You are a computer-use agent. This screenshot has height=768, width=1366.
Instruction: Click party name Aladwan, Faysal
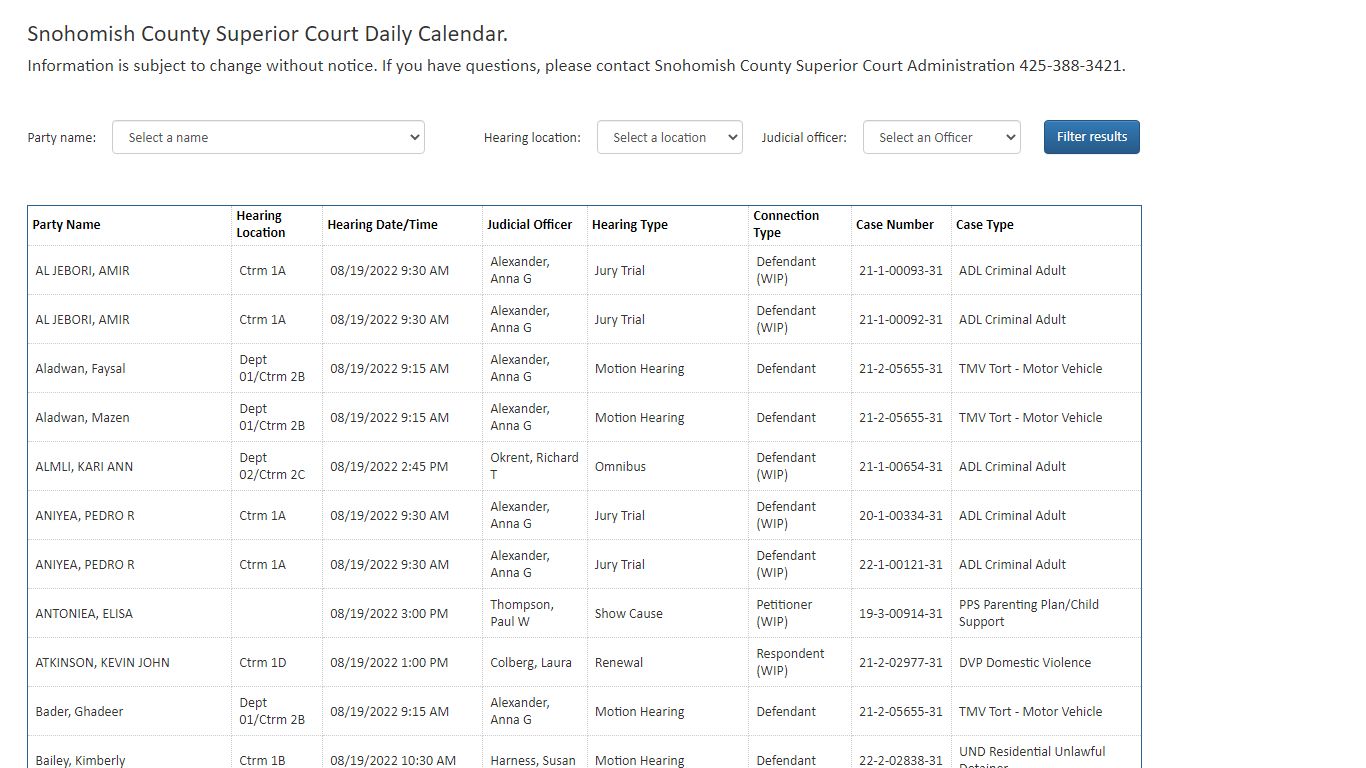coord(81,369)
